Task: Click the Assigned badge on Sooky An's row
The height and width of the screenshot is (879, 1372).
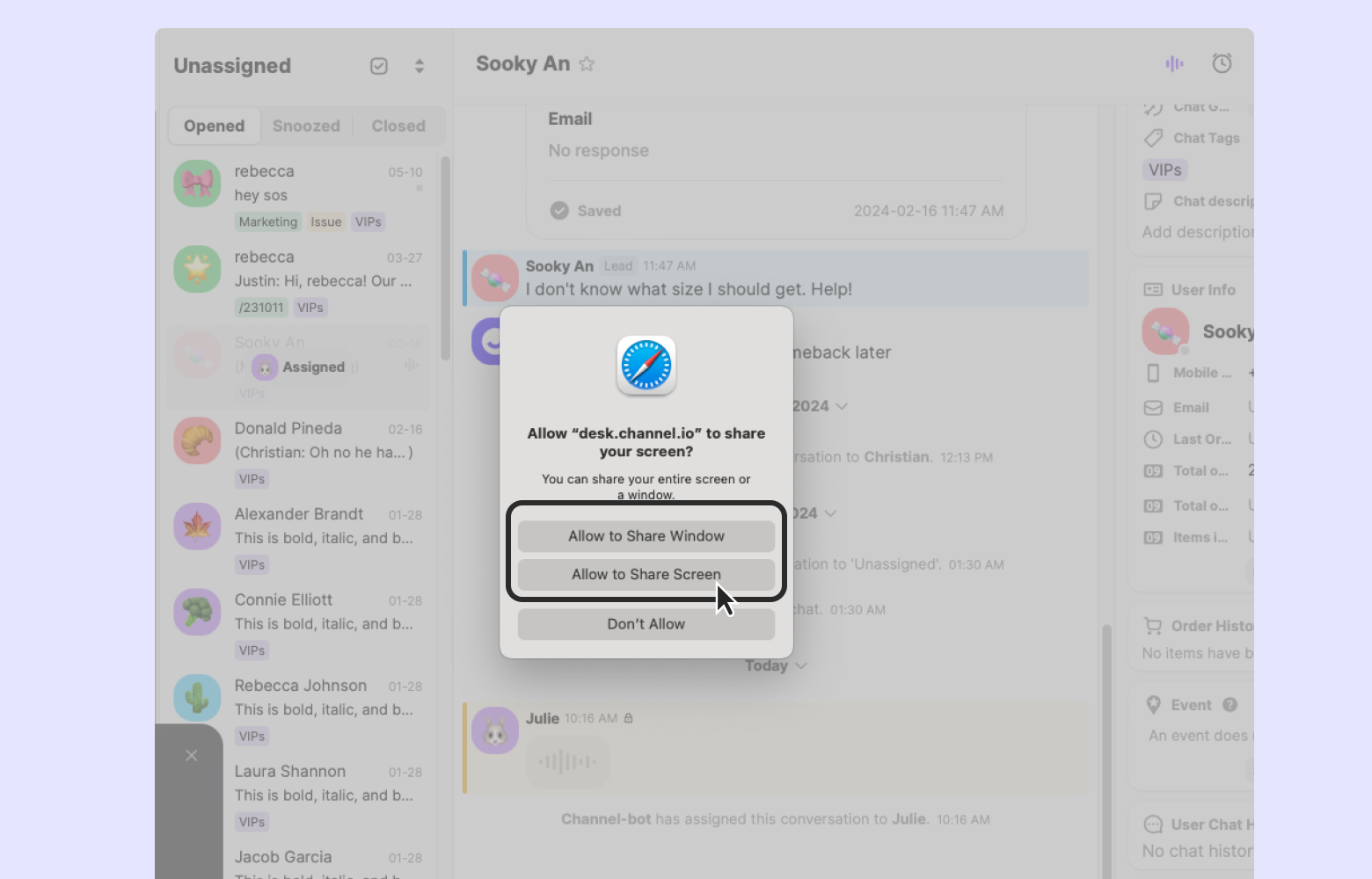Action: (303, 367)
